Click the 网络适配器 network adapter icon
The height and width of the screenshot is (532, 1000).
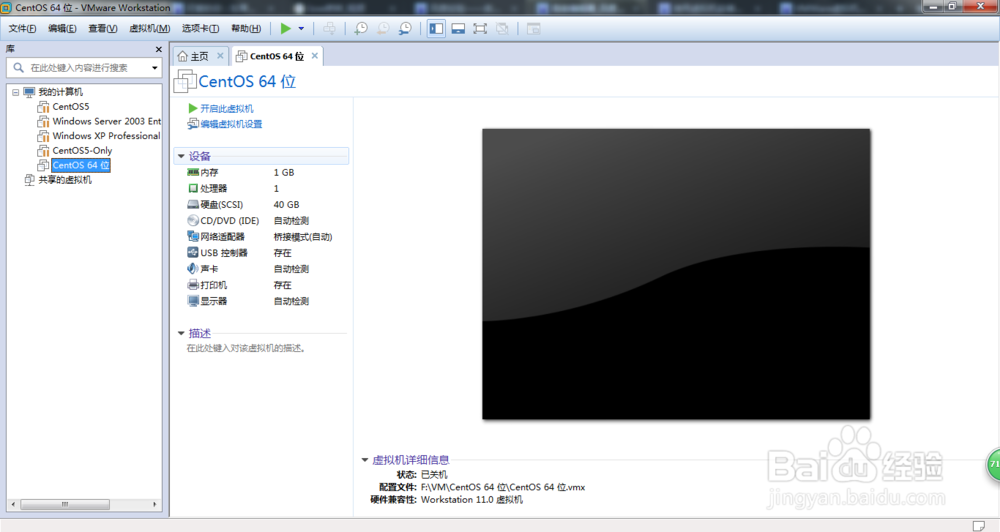click(x=193, y=236)
